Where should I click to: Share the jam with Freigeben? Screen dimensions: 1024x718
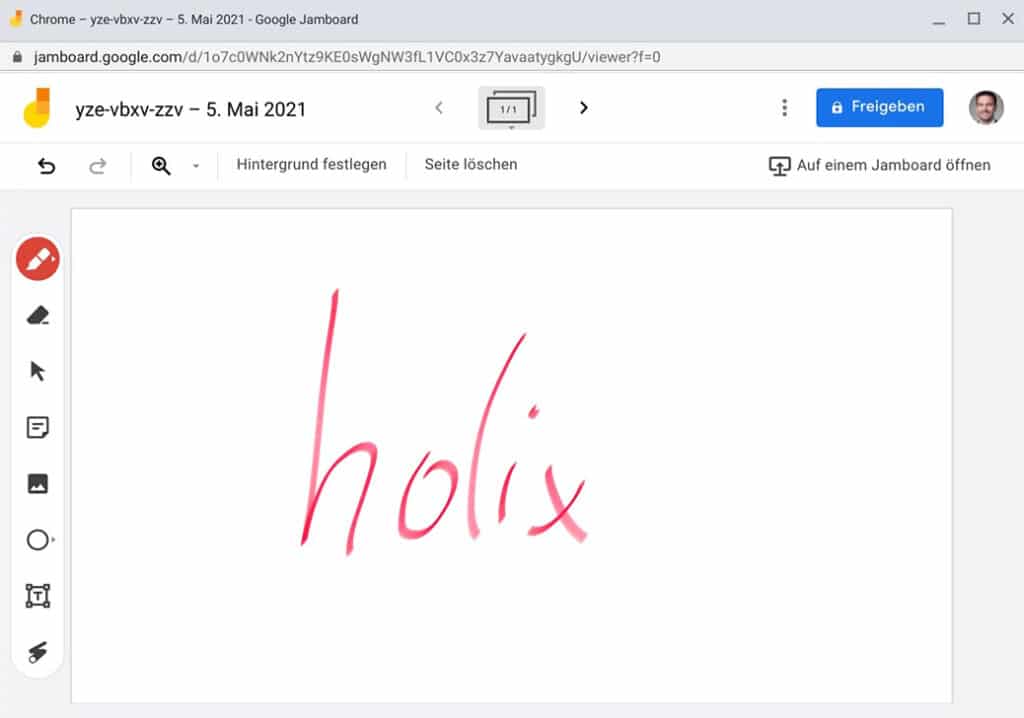tap(879, 107)
